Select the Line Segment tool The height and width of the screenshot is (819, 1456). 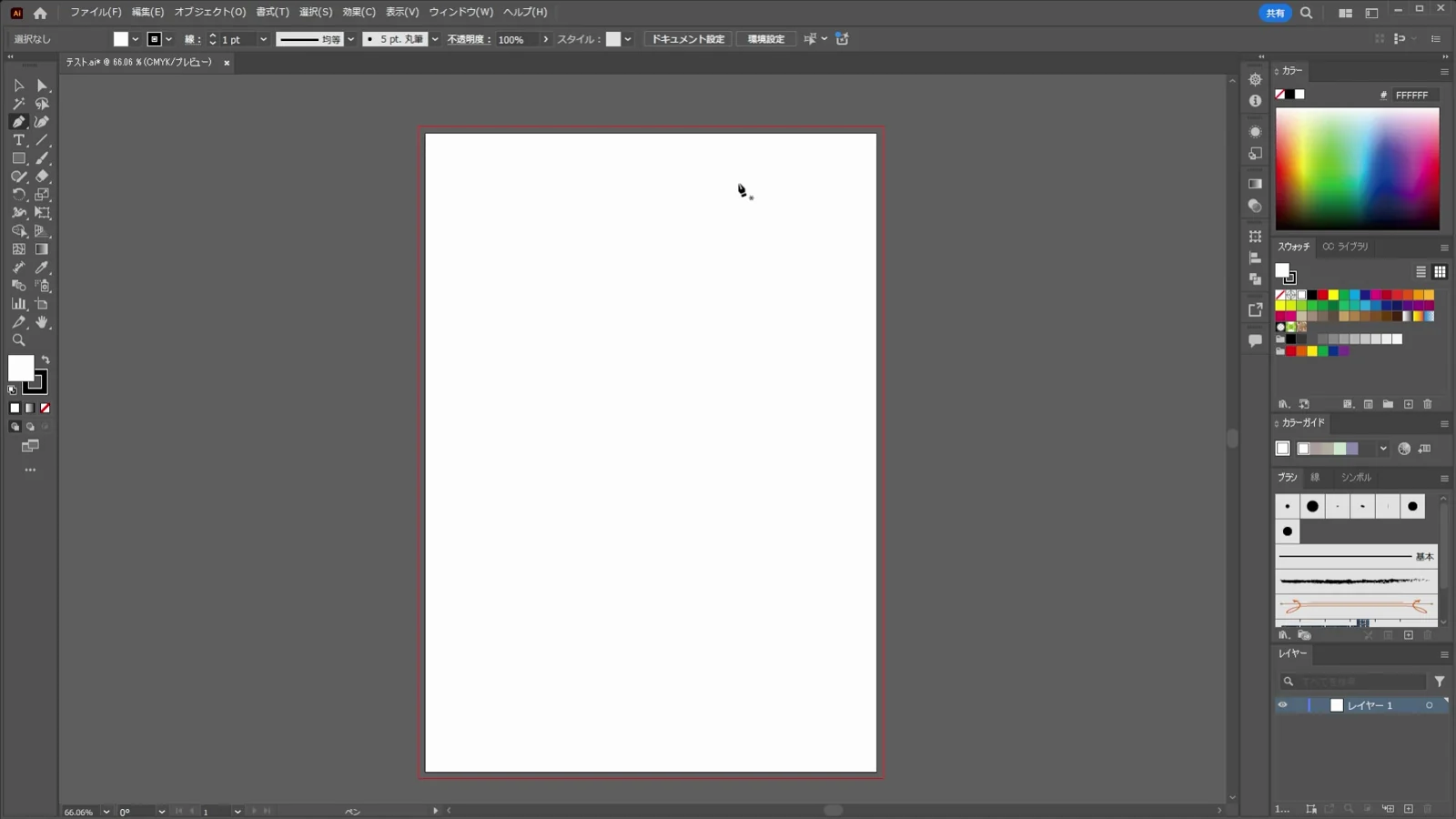[42, 140]
